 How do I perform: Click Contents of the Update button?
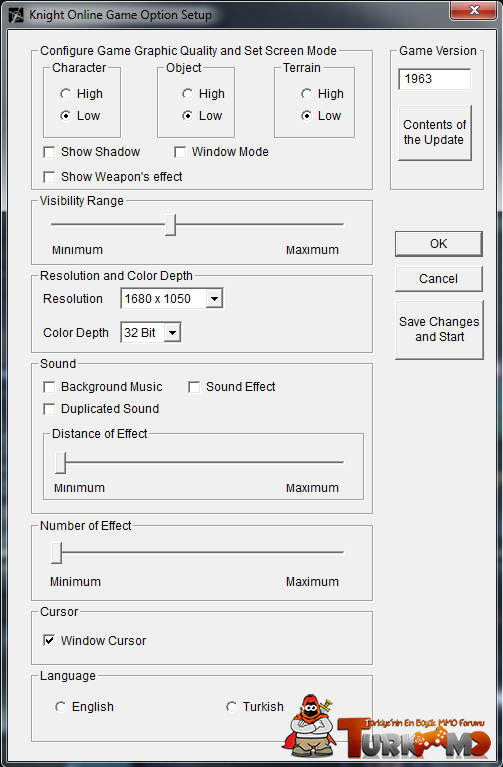tap(434, 133)
